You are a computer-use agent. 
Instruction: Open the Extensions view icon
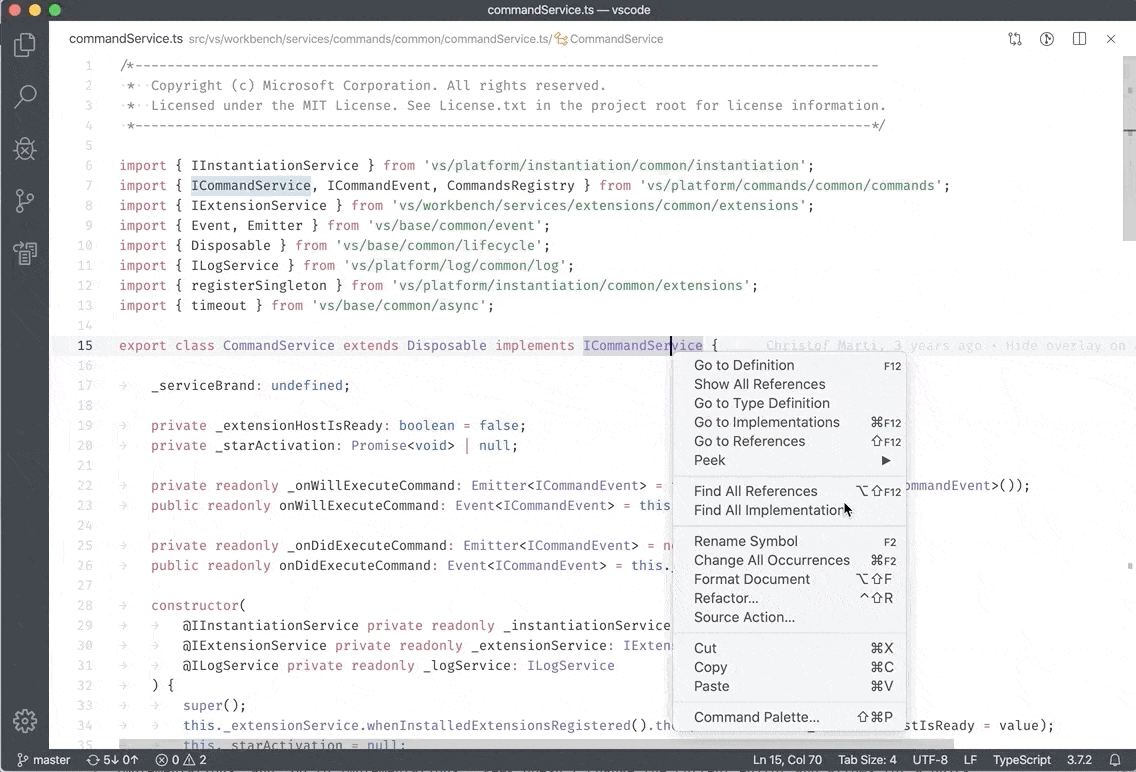(25, 253)
